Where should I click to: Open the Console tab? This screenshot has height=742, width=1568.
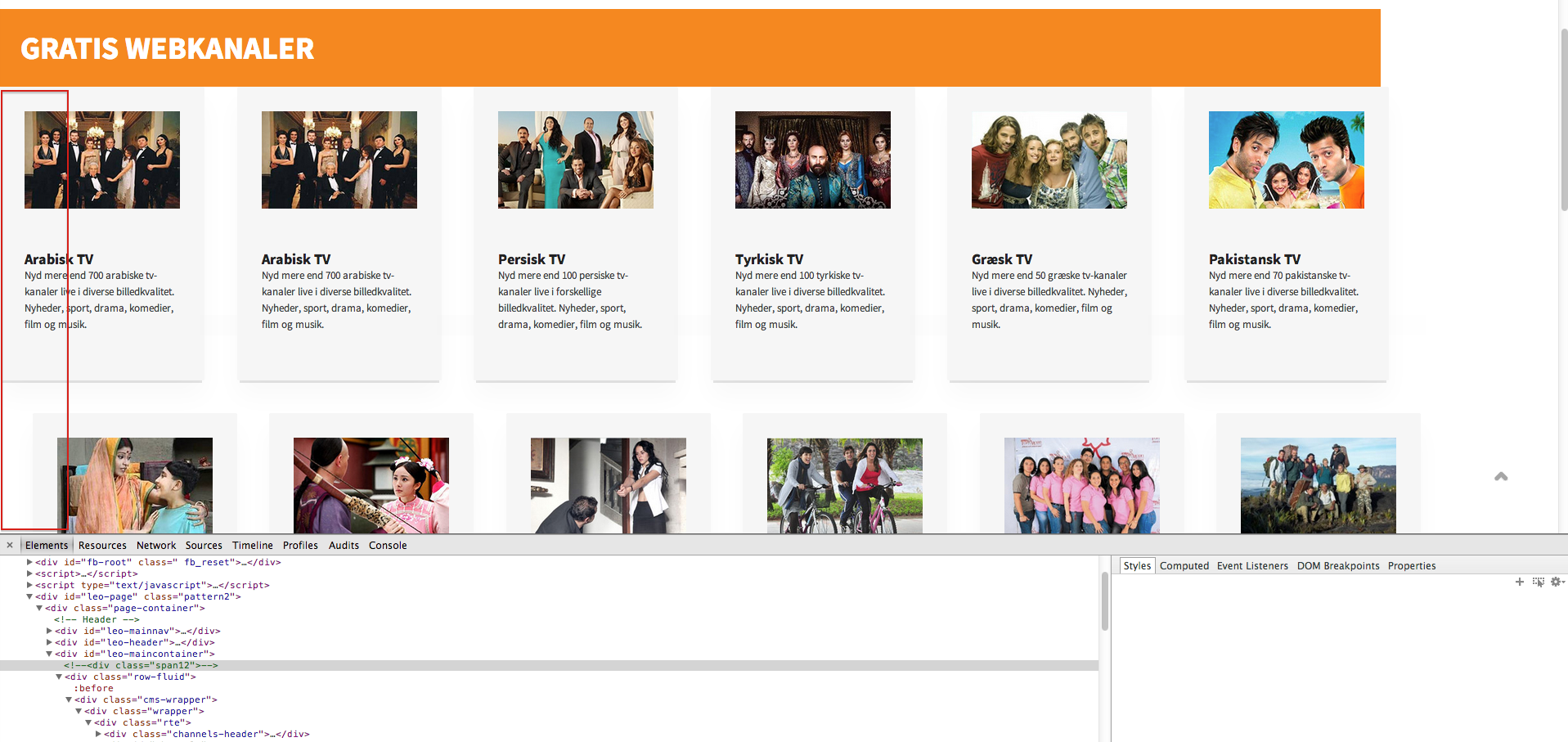tap(388, 545)
